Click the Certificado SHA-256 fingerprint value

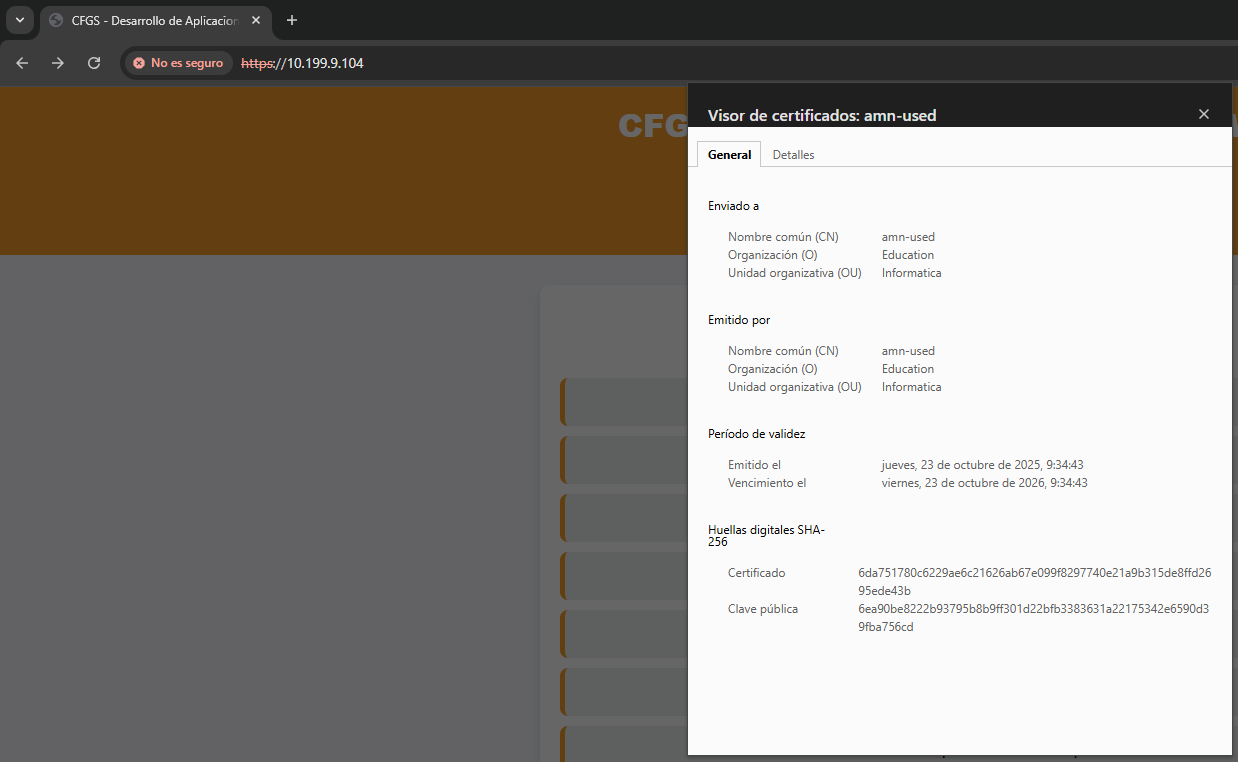pos(1034,582)
